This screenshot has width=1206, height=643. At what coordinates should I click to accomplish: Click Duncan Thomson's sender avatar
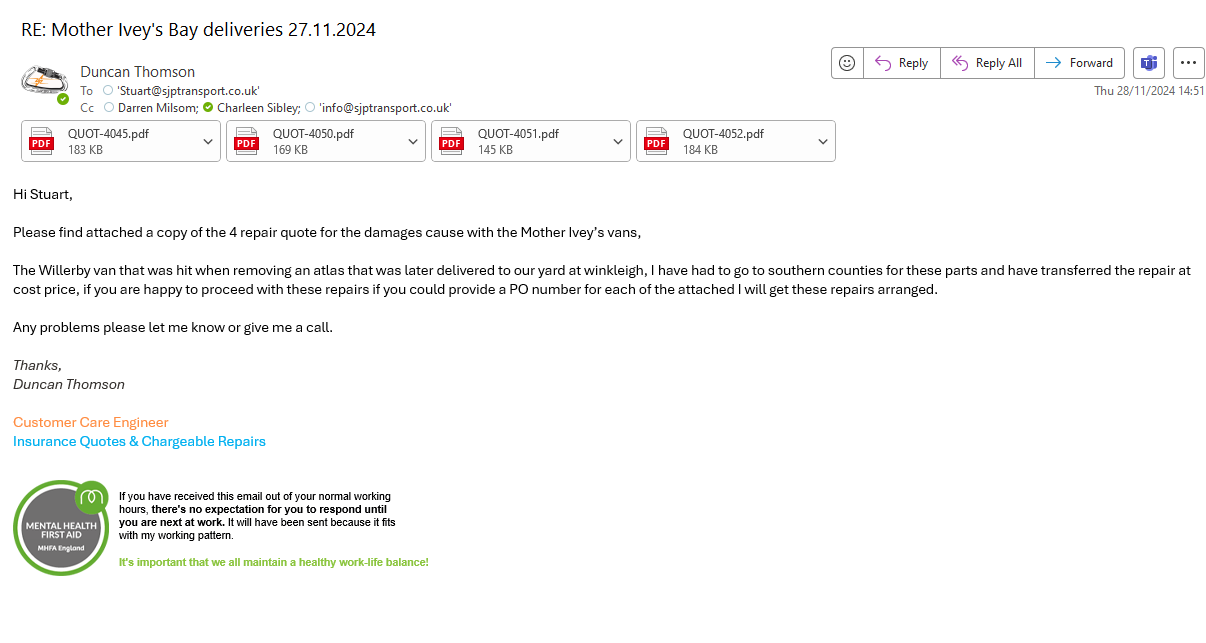coord(43,80)
